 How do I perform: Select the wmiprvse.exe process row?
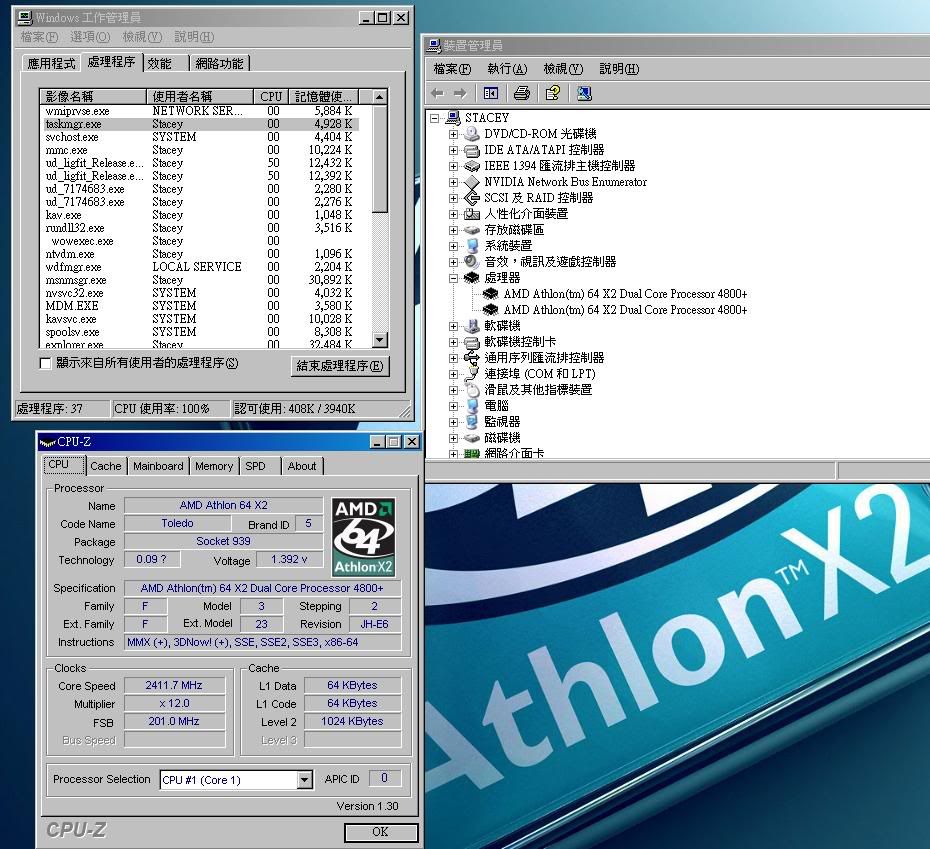199,111
